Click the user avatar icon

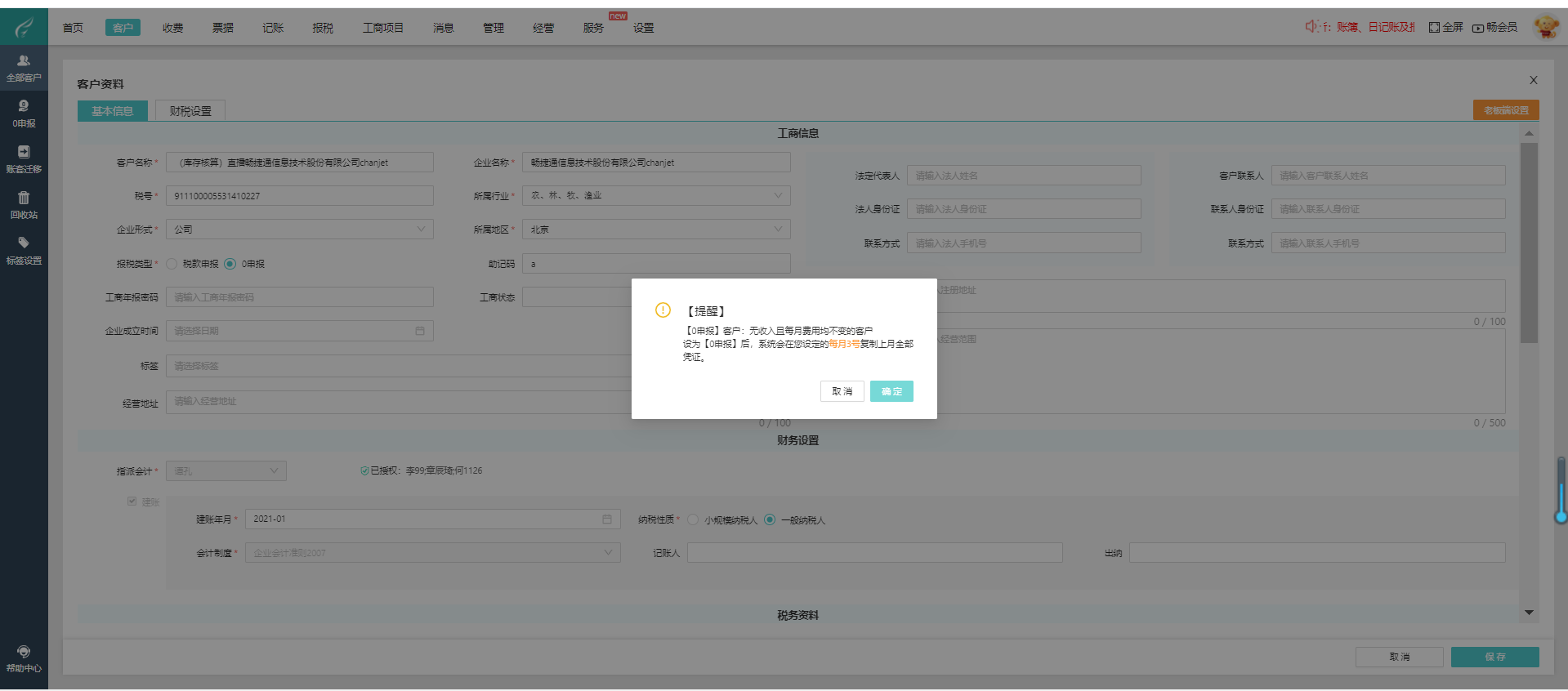(1546, 27)
